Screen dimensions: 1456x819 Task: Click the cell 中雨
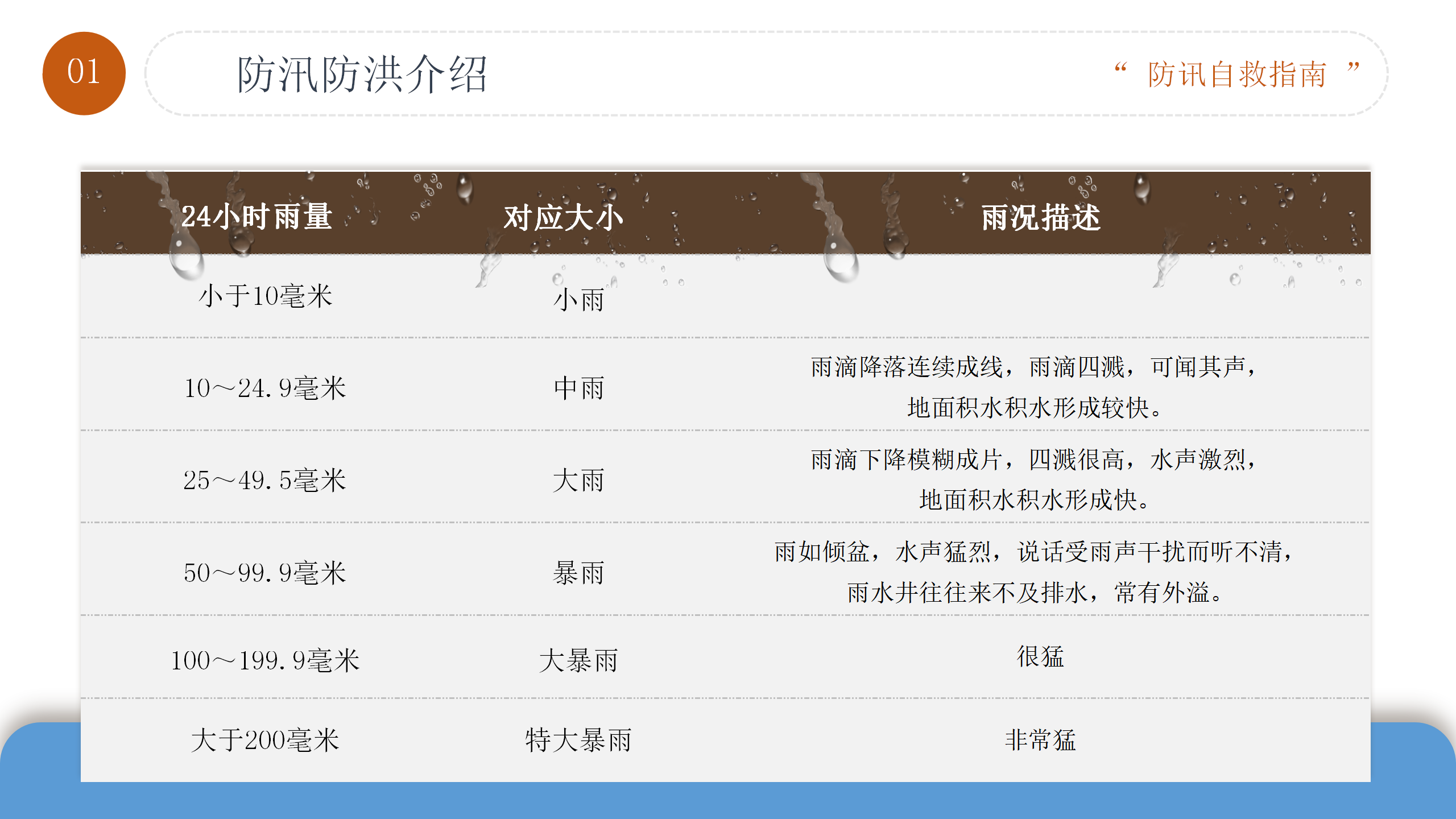coord(579,388)
